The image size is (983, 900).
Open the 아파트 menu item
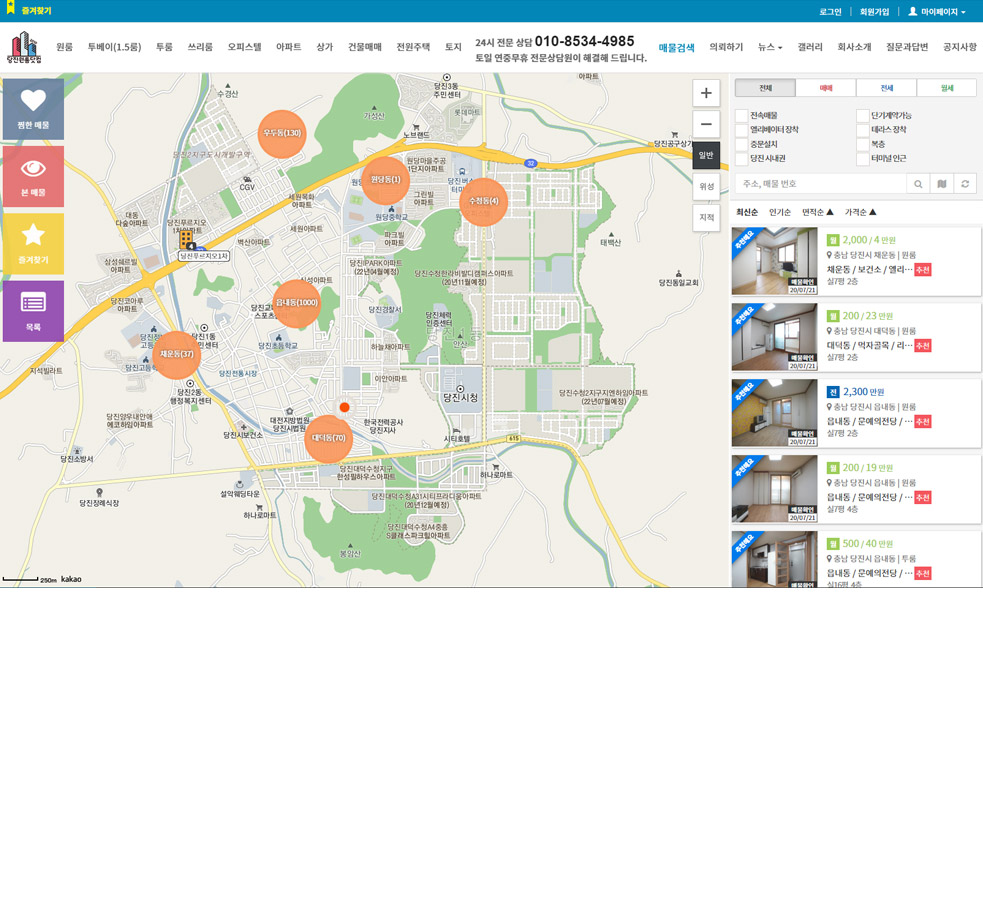coord(289,47)
